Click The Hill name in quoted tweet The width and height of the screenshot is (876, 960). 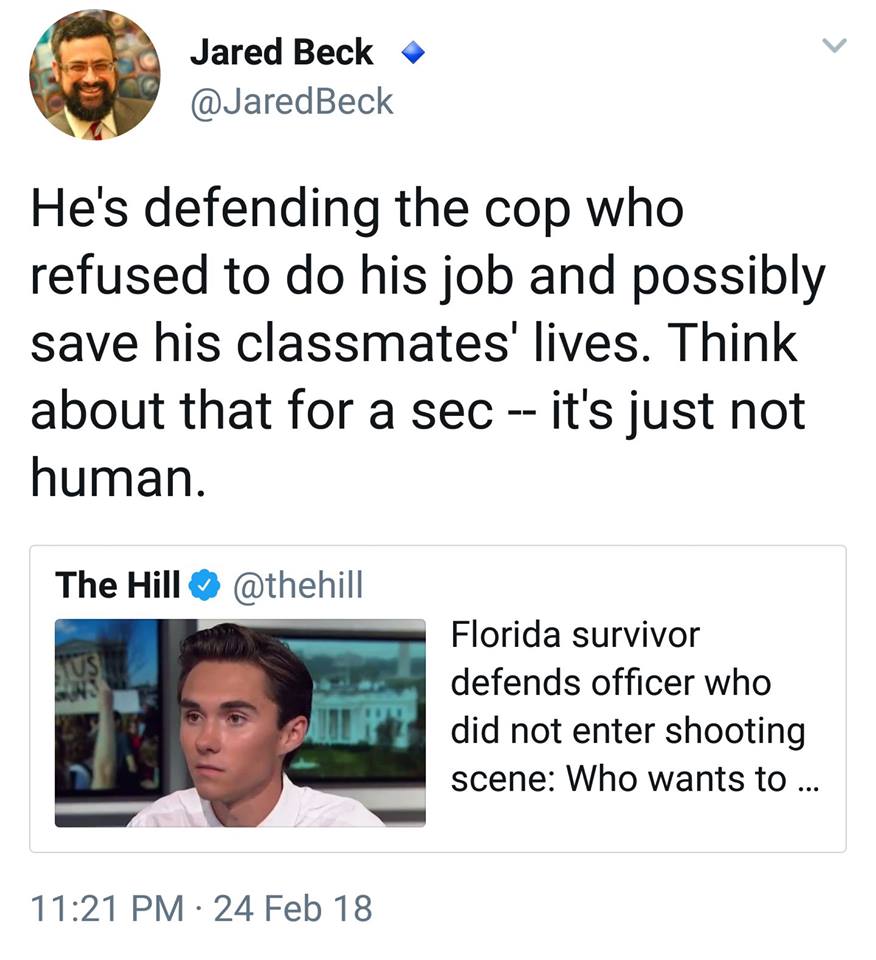(117, 584)
